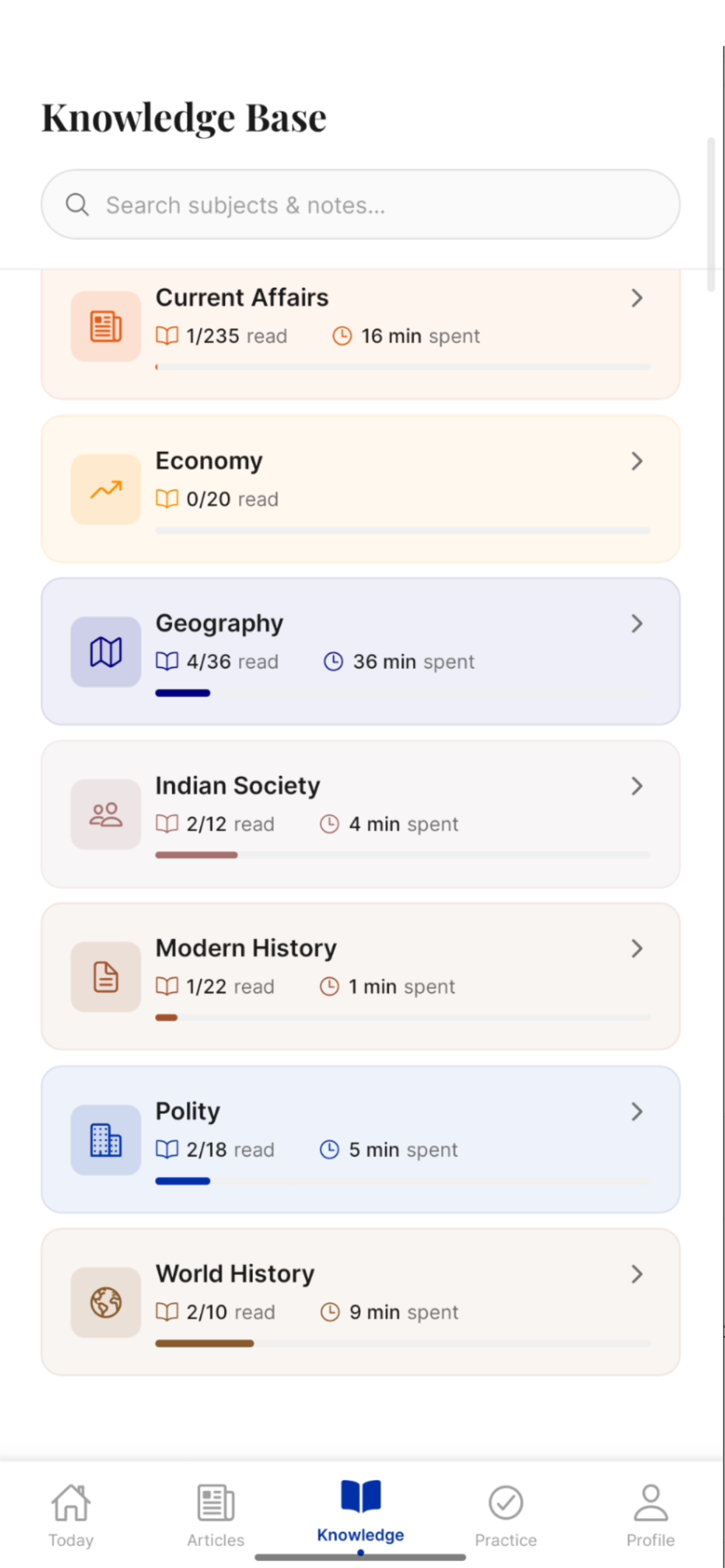This screenshot has width=725, height=1568.
Task: Open the World History subject title
Action: pos(235,1273)
